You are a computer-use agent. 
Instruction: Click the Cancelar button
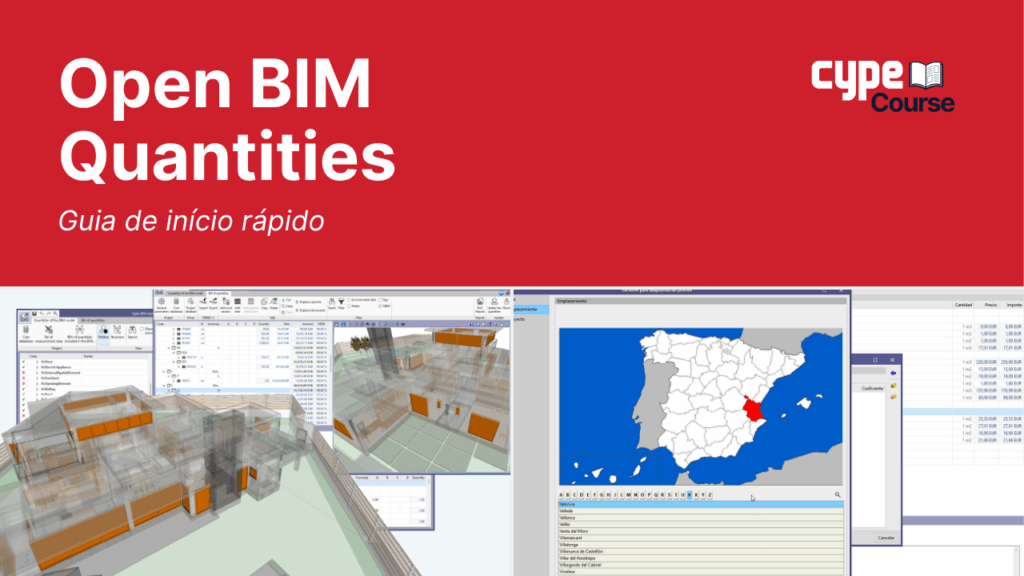[885, 538]
